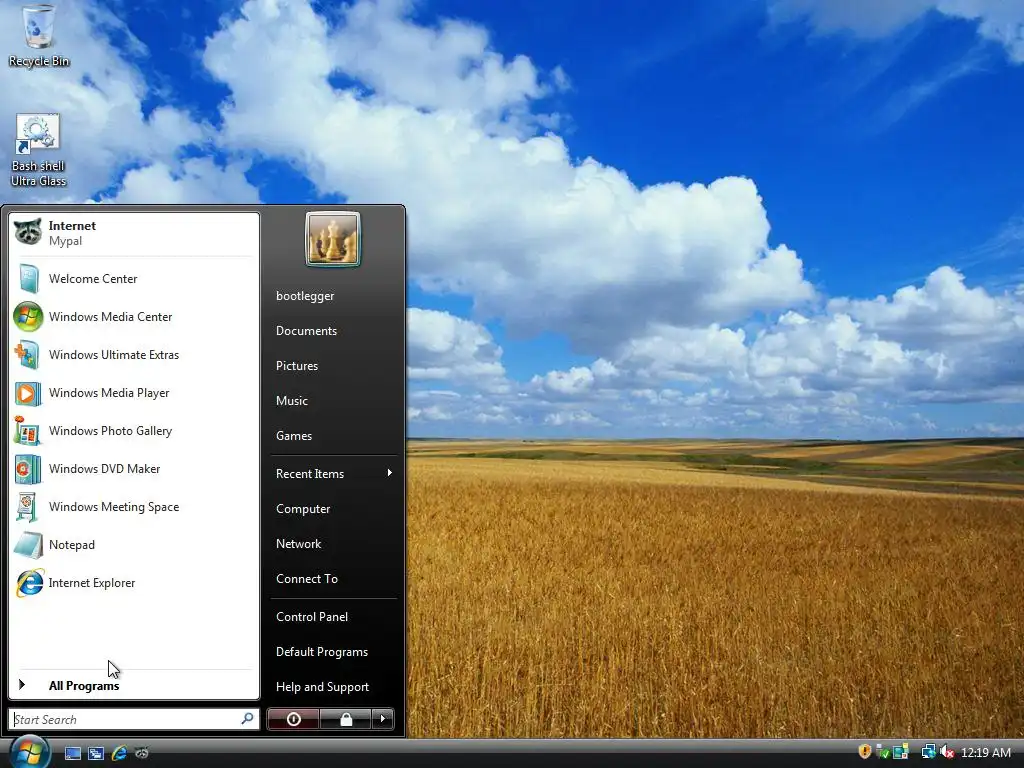The width and height of the screenshot is (1024, 768).
Task: Open Games from the Start menu
Action: click(x=333, y=436)
